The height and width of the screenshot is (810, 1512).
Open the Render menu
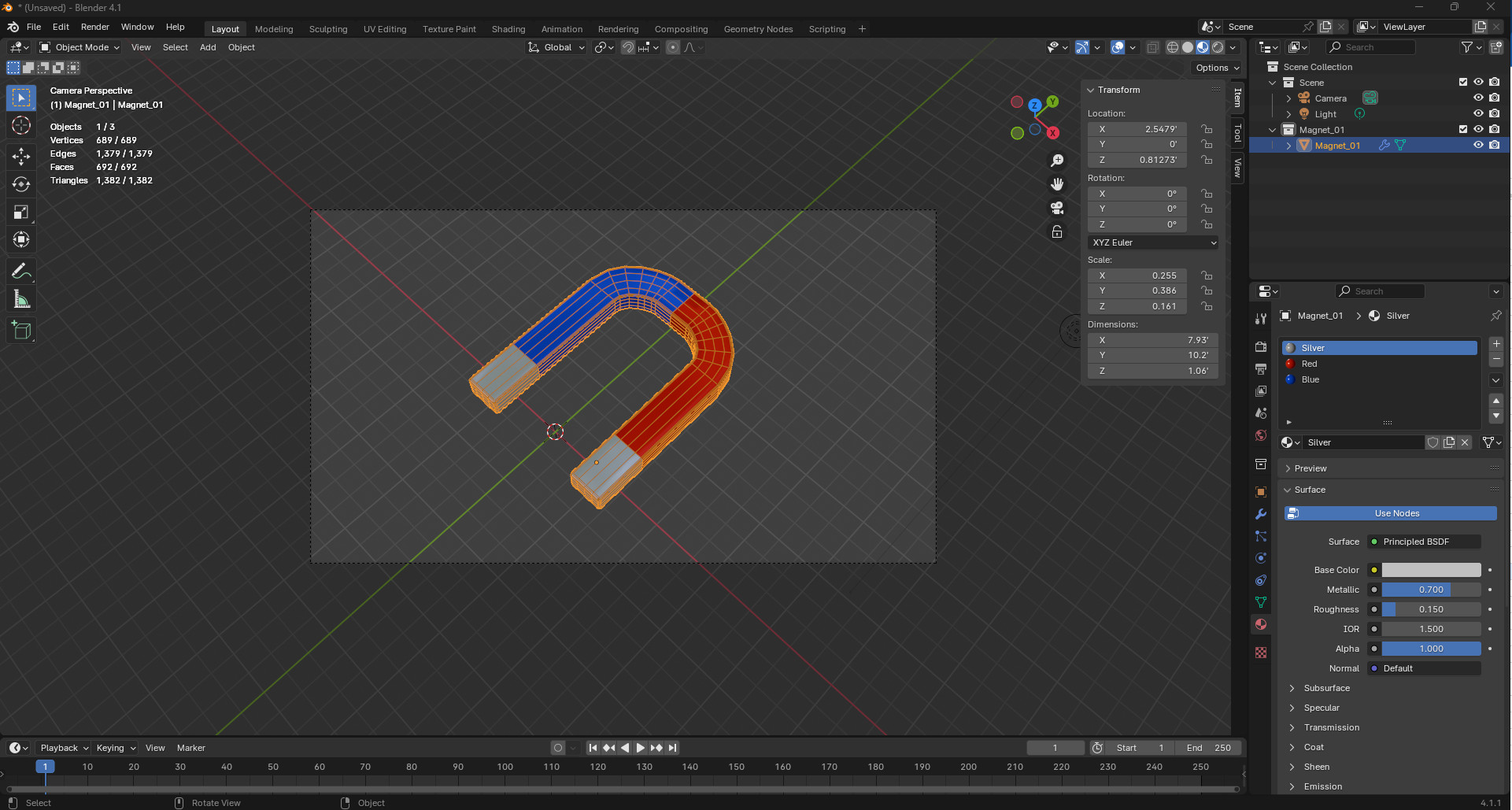[94, 27]
